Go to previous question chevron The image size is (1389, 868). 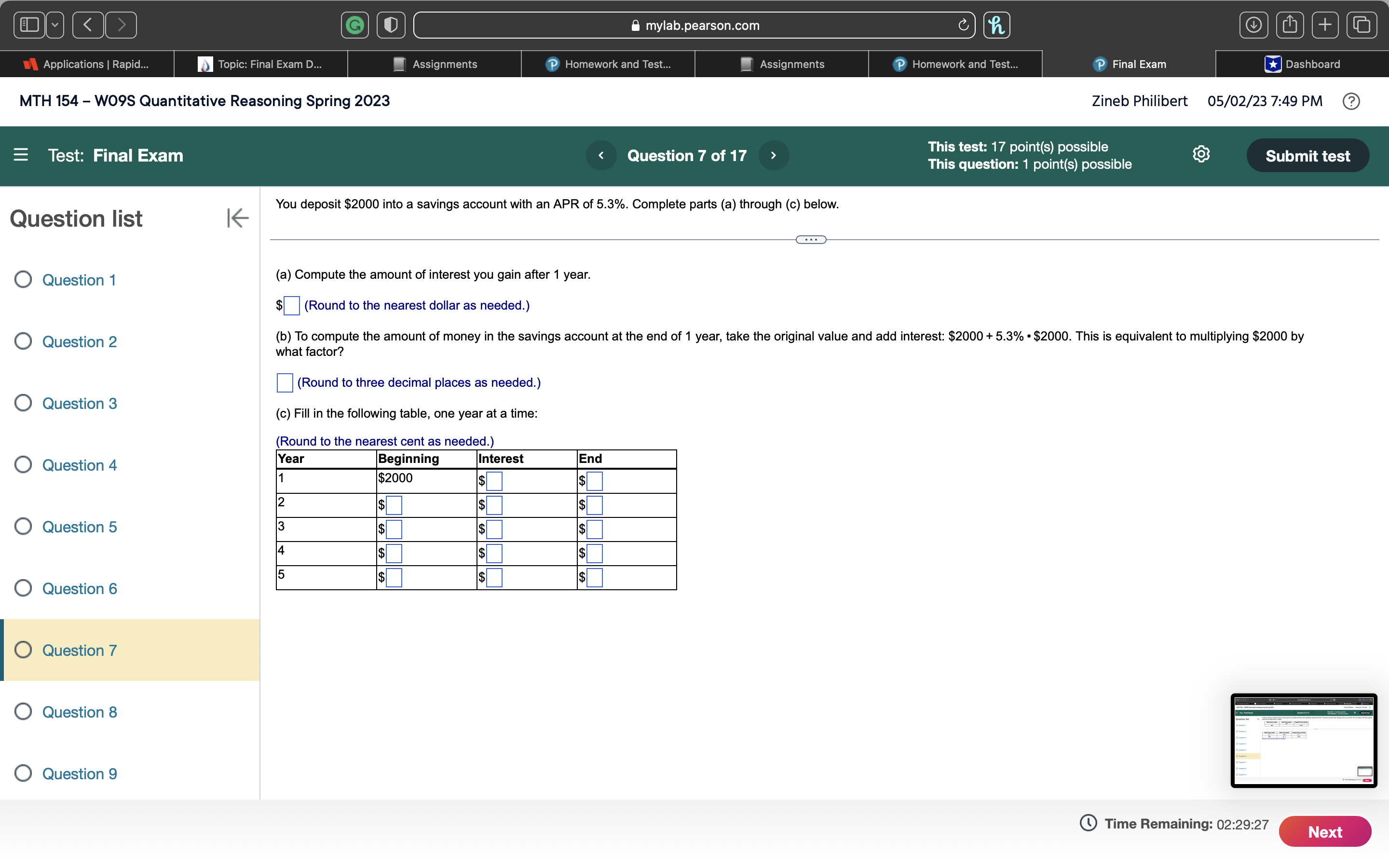[x=601, y=156]
